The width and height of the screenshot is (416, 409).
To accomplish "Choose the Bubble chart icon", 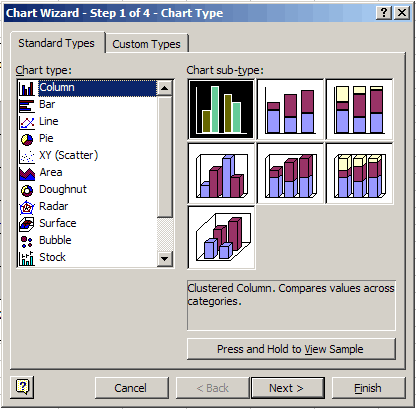I will pyautogui.click(x=27, y=241).
